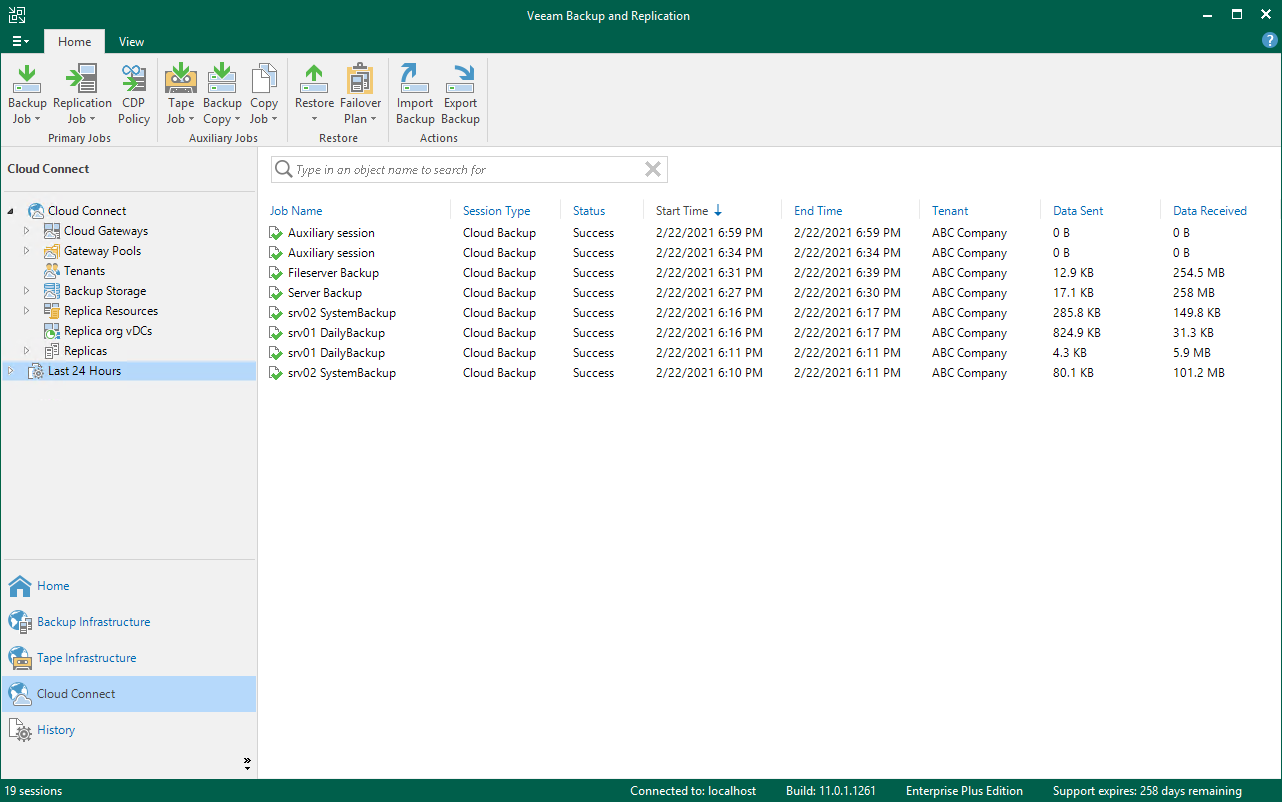Sort by Data Received column
This screenshot has width=1282, height=802.
coord(1210,211)
